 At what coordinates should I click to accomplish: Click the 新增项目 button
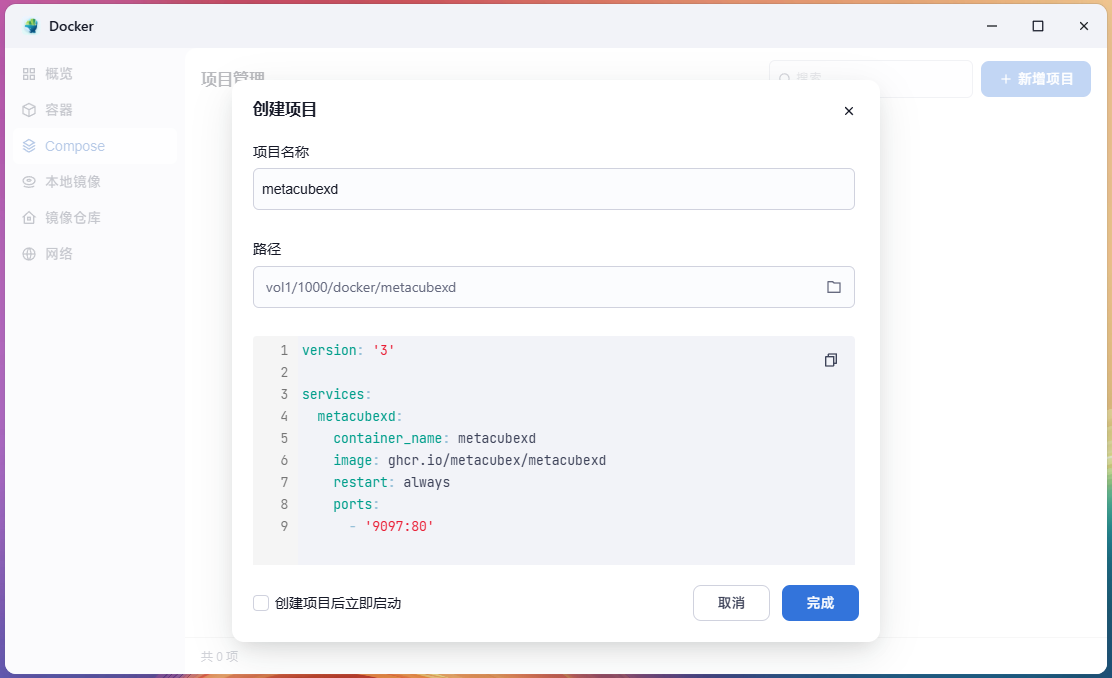[x=1035, y=79]
